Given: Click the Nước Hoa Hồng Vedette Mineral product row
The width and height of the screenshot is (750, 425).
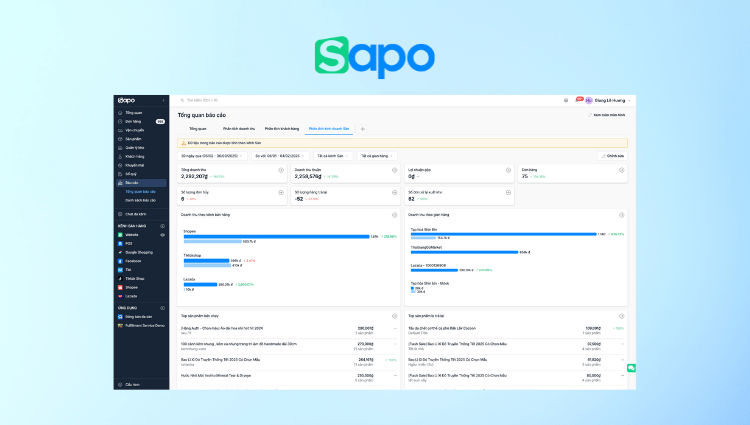Looking at the screenshot, I should tap(288, 378).
